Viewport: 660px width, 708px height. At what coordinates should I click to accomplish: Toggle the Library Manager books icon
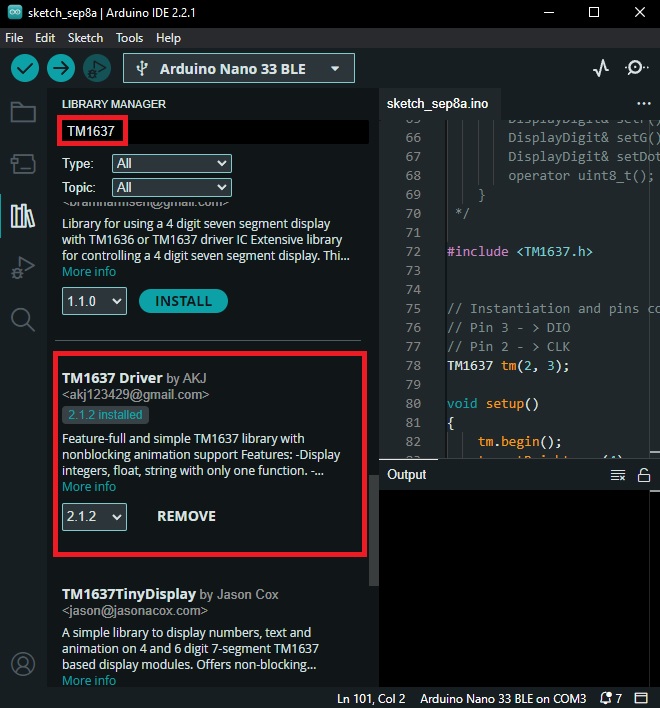pos(23,216)
